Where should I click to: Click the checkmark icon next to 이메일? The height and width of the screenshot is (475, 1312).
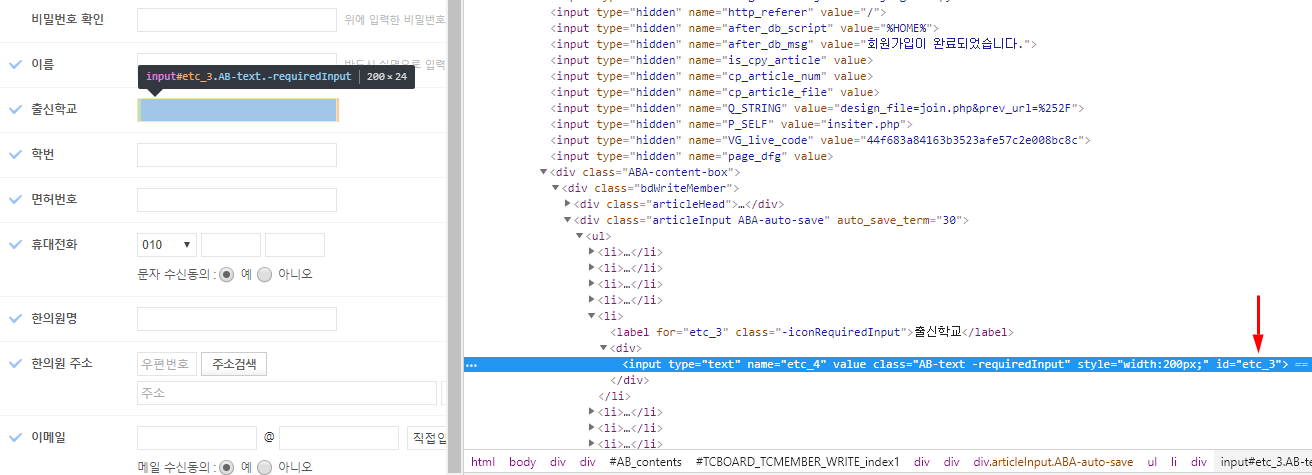[15, 437]
